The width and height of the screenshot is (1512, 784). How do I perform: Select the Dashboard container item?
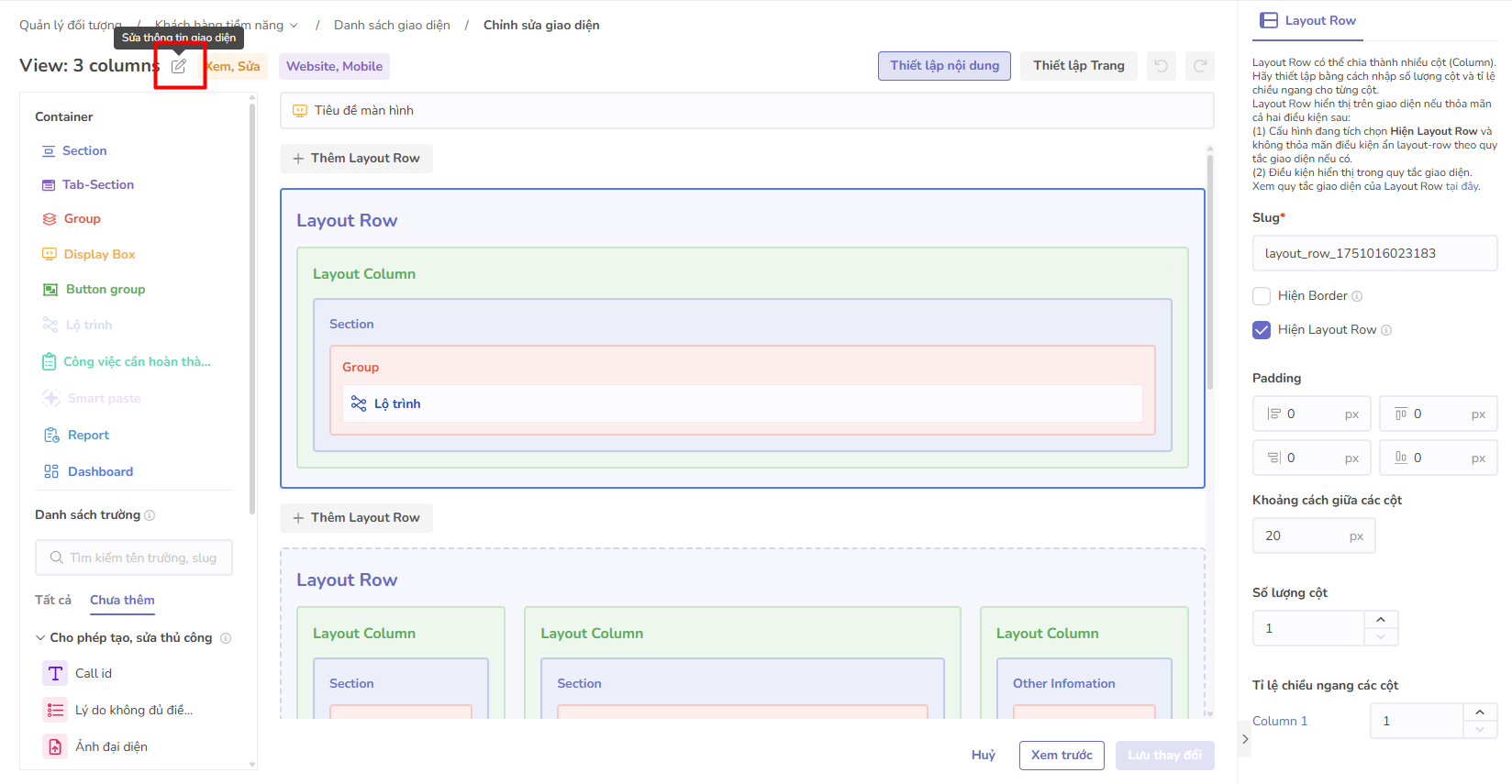pos(100,471)
